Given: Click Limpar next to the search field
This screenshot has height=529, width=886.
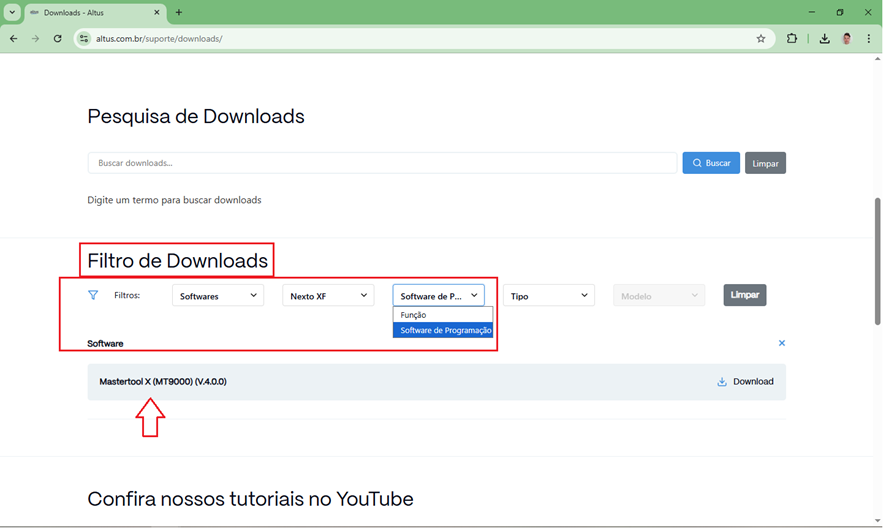Looking at the screenshot, I should (765, 163).
